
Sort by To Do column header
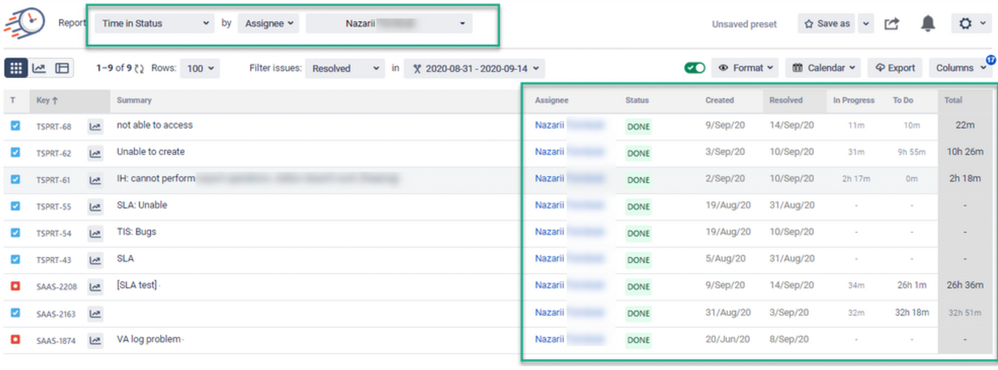[903, 101]
